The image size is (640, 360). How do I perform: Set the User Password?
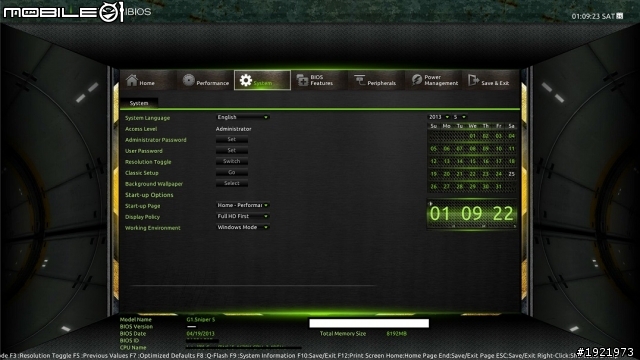pos(231,151)
